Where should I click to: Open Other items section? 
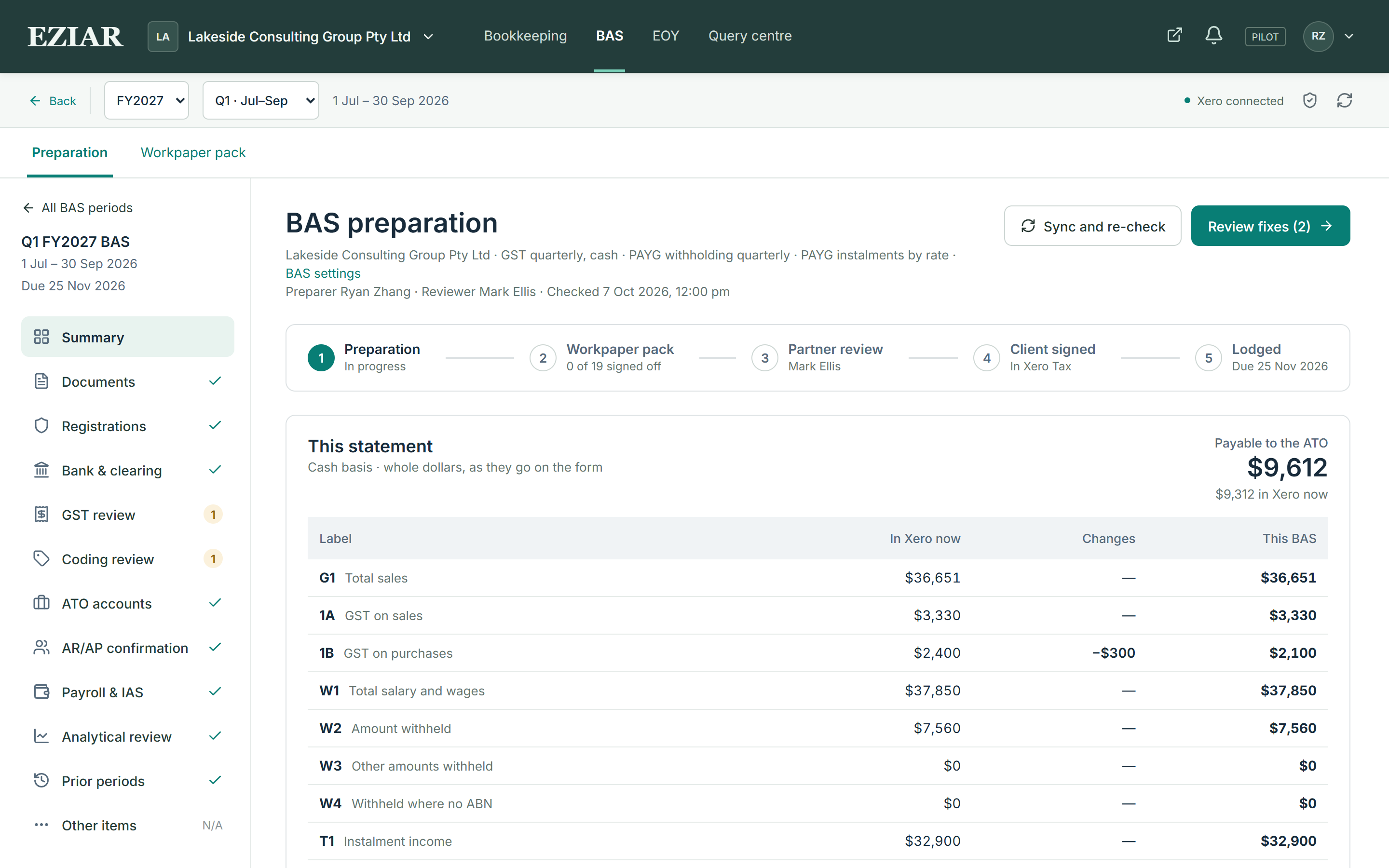click(127, 825)
